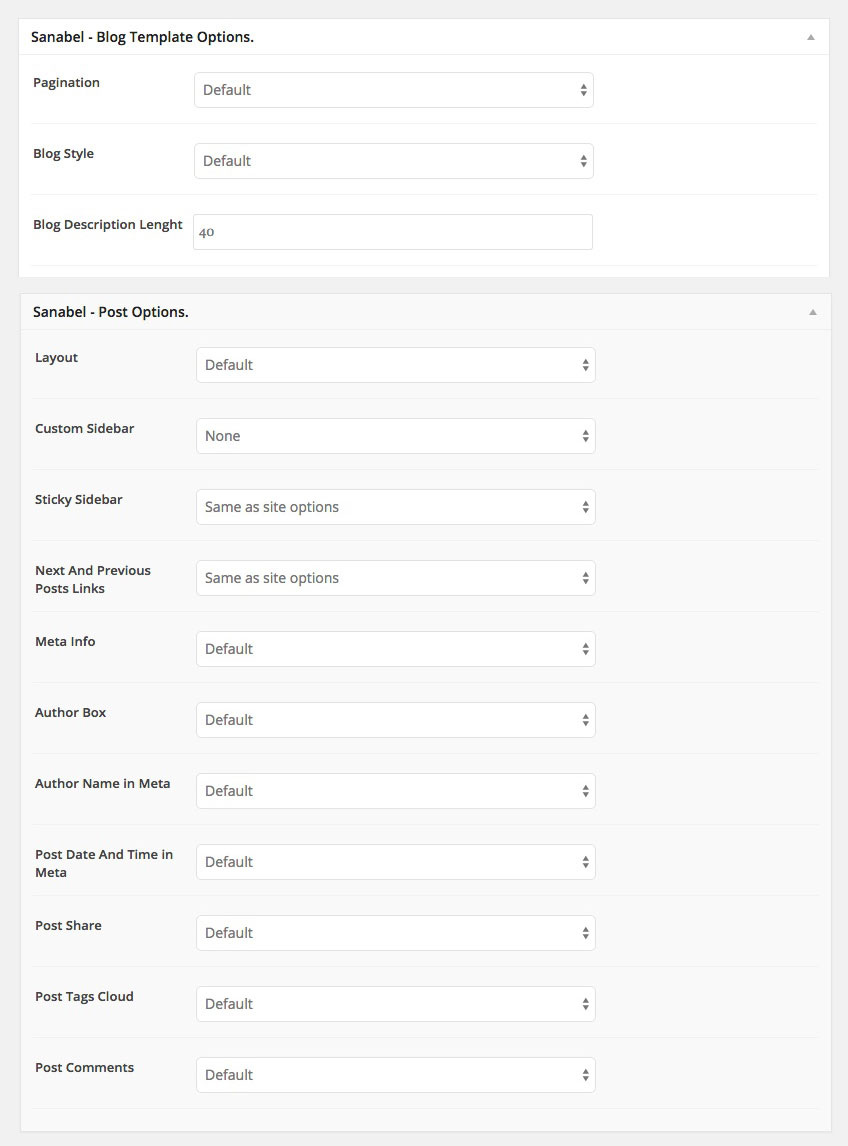Open the Post Comments dropdown
Image resolution: width=848 pixels, height=1146 pixels.
[396, 1075]
